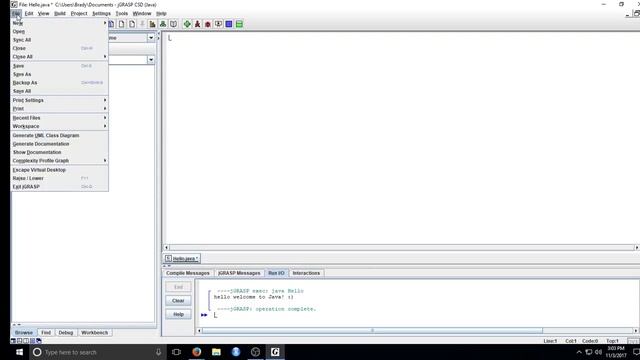
Task: Choose Save from the File menu
Action: coord(60,66)
